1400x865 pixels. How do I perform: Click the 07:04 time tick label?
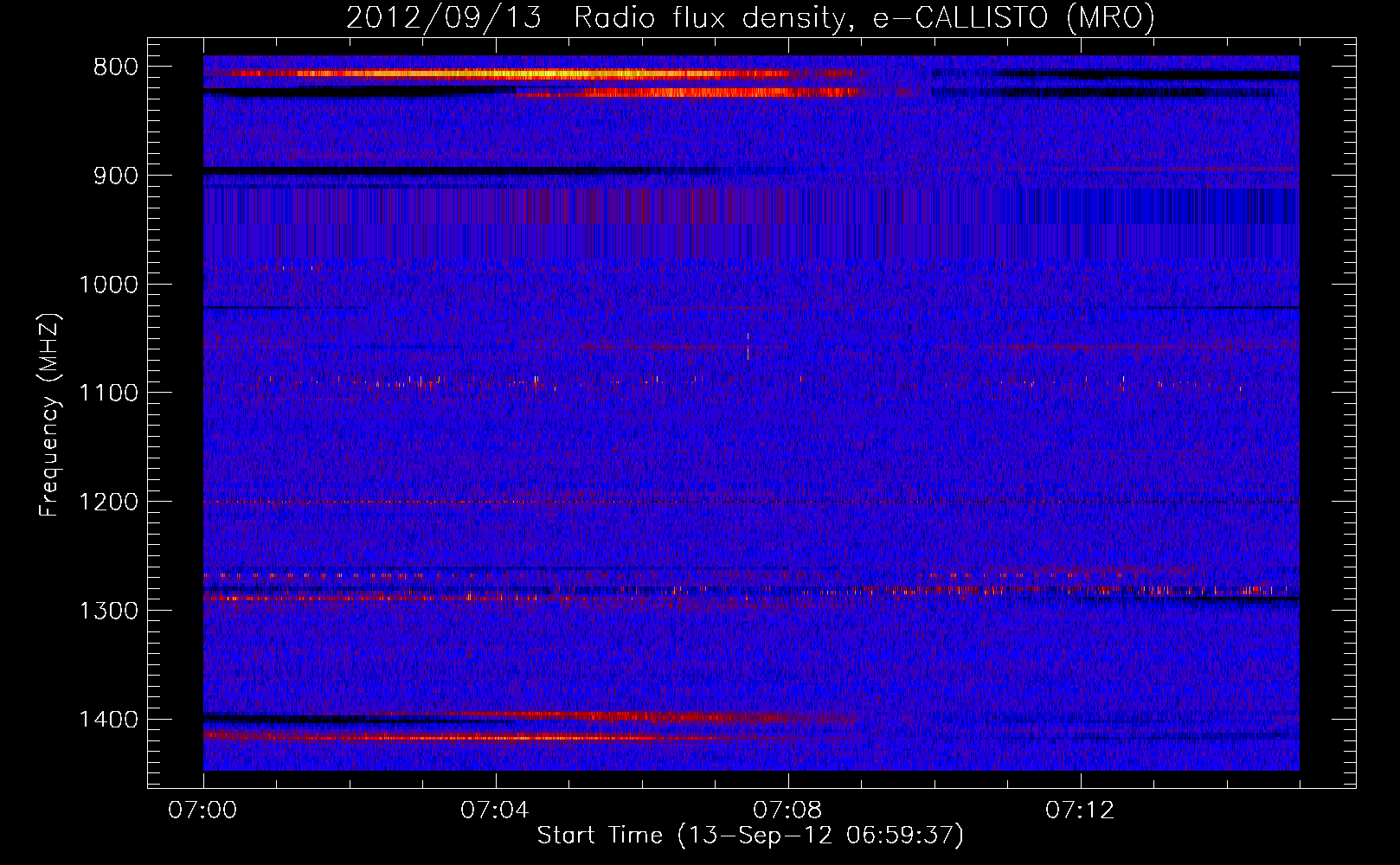[x=496, y=811]
